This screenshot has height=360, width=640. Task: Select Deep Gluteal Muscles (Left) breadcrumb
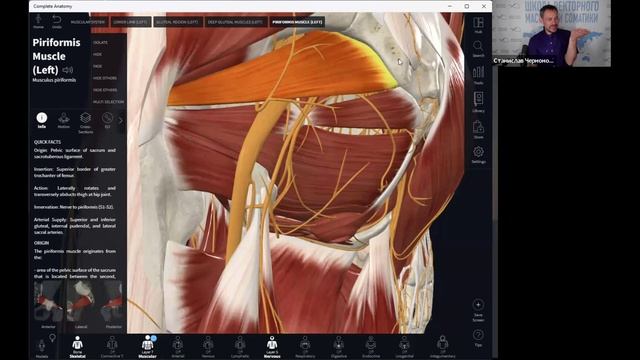tap(235, 22)
